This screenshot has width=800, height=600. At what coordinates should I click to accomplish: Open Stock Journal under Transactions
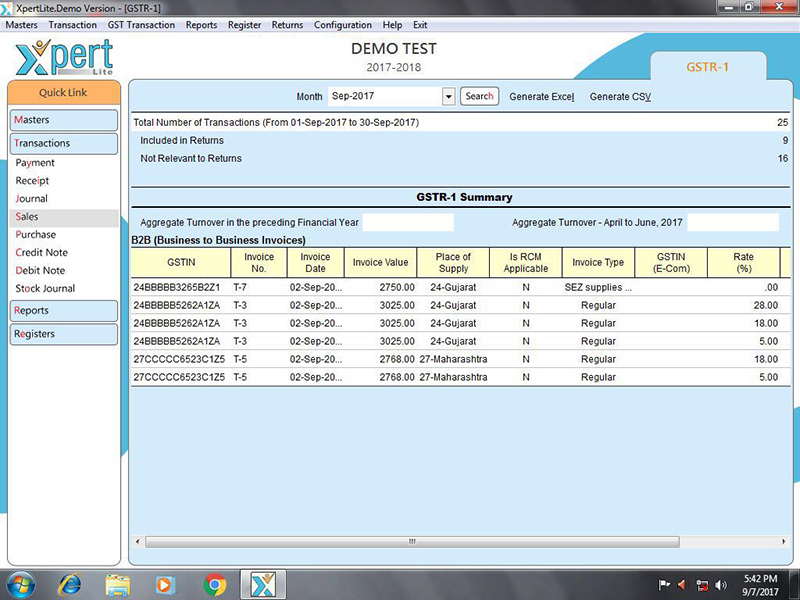tap(45, 288)
